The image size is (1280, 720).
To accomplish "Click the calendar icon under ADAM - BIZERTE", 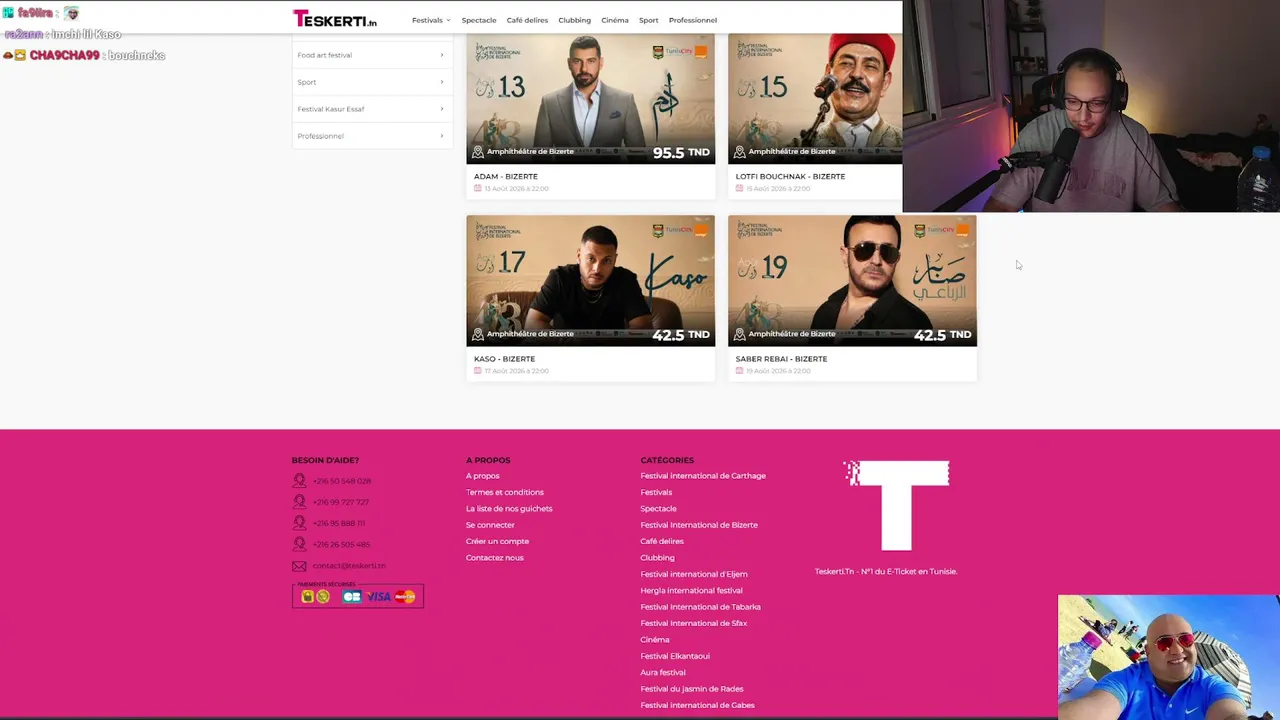I will [478, 188].
